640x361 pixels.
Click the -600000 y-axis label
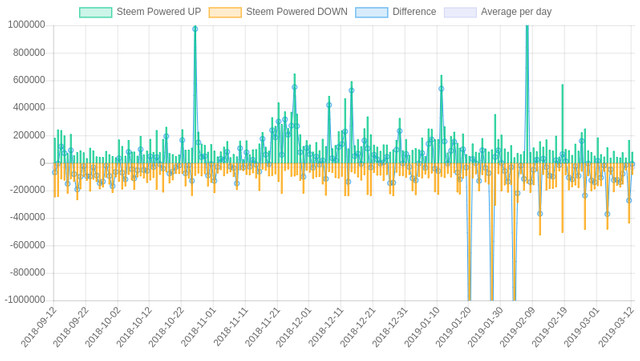[x=27, y=245]
